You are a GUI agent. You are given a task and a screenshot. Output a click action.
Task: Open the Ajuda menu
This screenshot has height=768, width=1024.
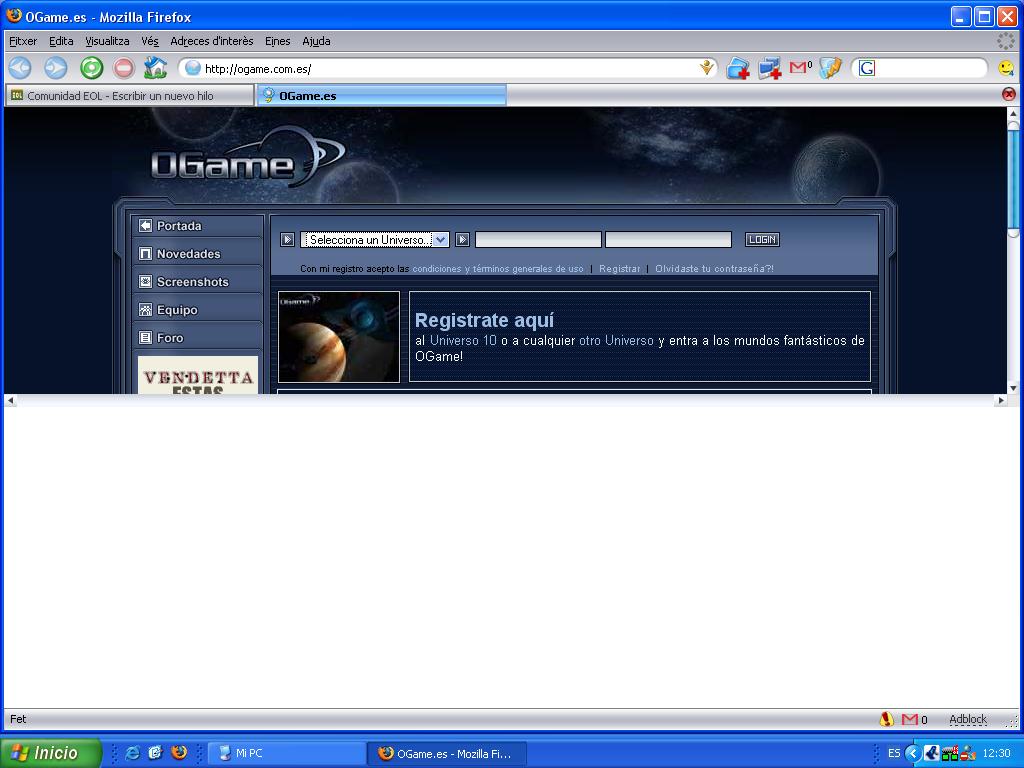[316, 41]
